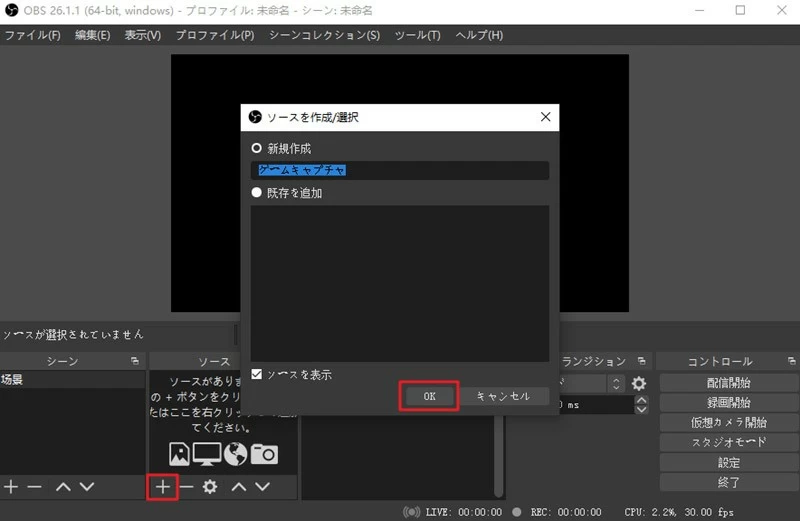Image resolution: width=800 pixels, height=521 pixels.
Task: Decrease transition duration ms spinner down
Action: click(641, 409)
